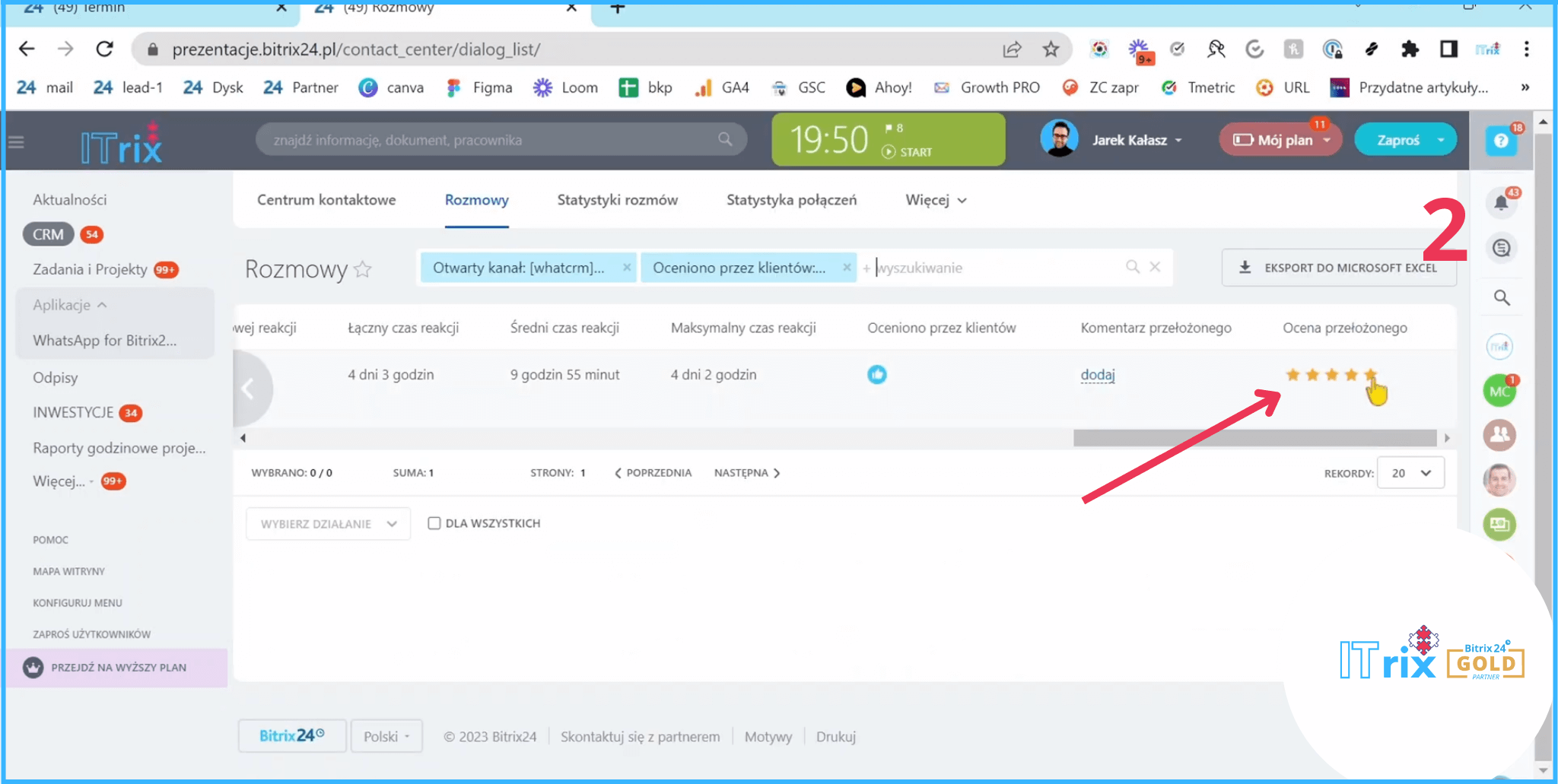Click the dodaj comment link
Viewport: 1558px width, 784px height.
click(x=1097, y=374)
